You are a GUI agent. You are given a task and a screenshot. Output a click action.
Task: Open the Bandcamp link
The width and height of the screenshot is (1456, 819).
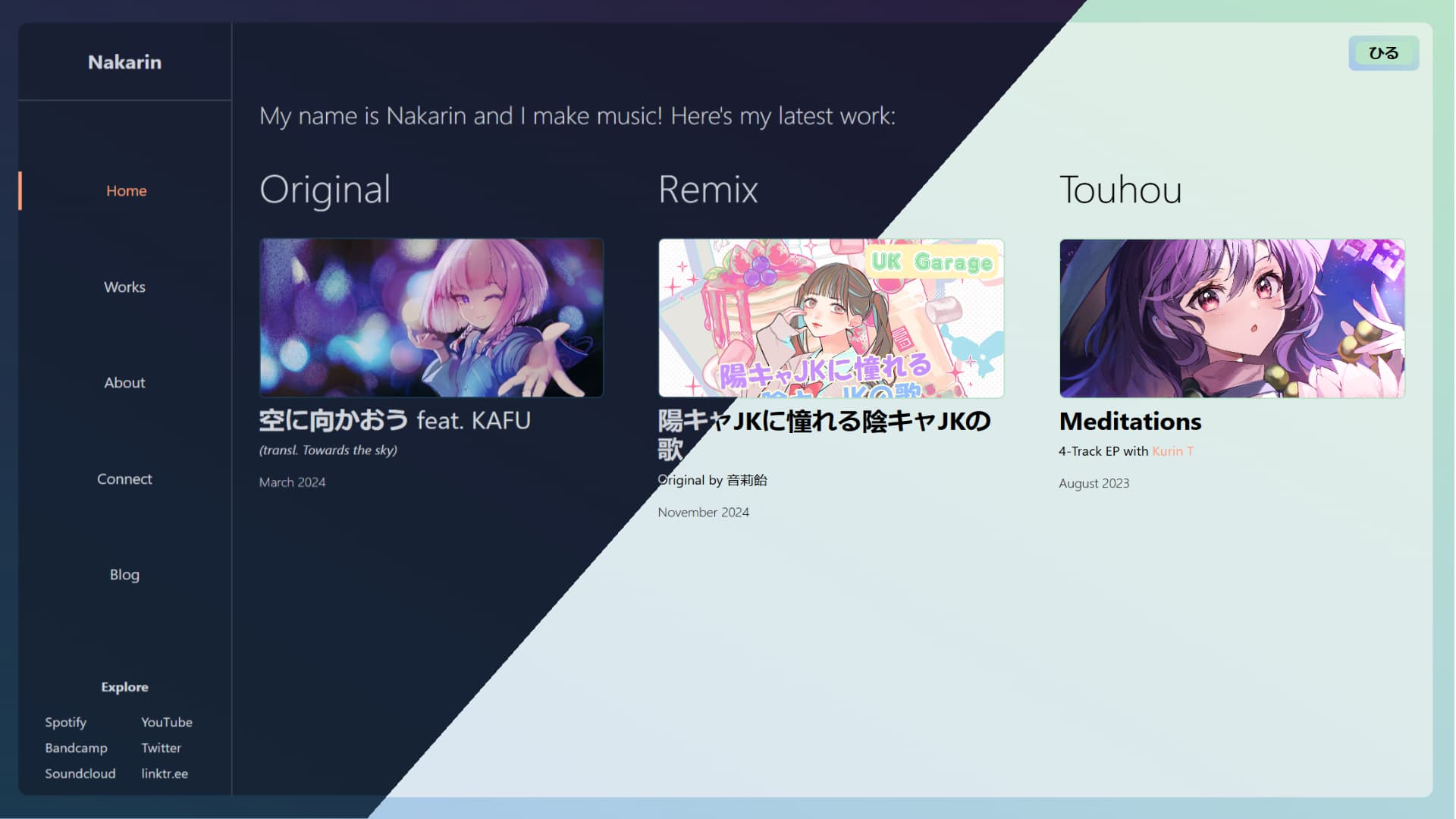coord(76,748)
